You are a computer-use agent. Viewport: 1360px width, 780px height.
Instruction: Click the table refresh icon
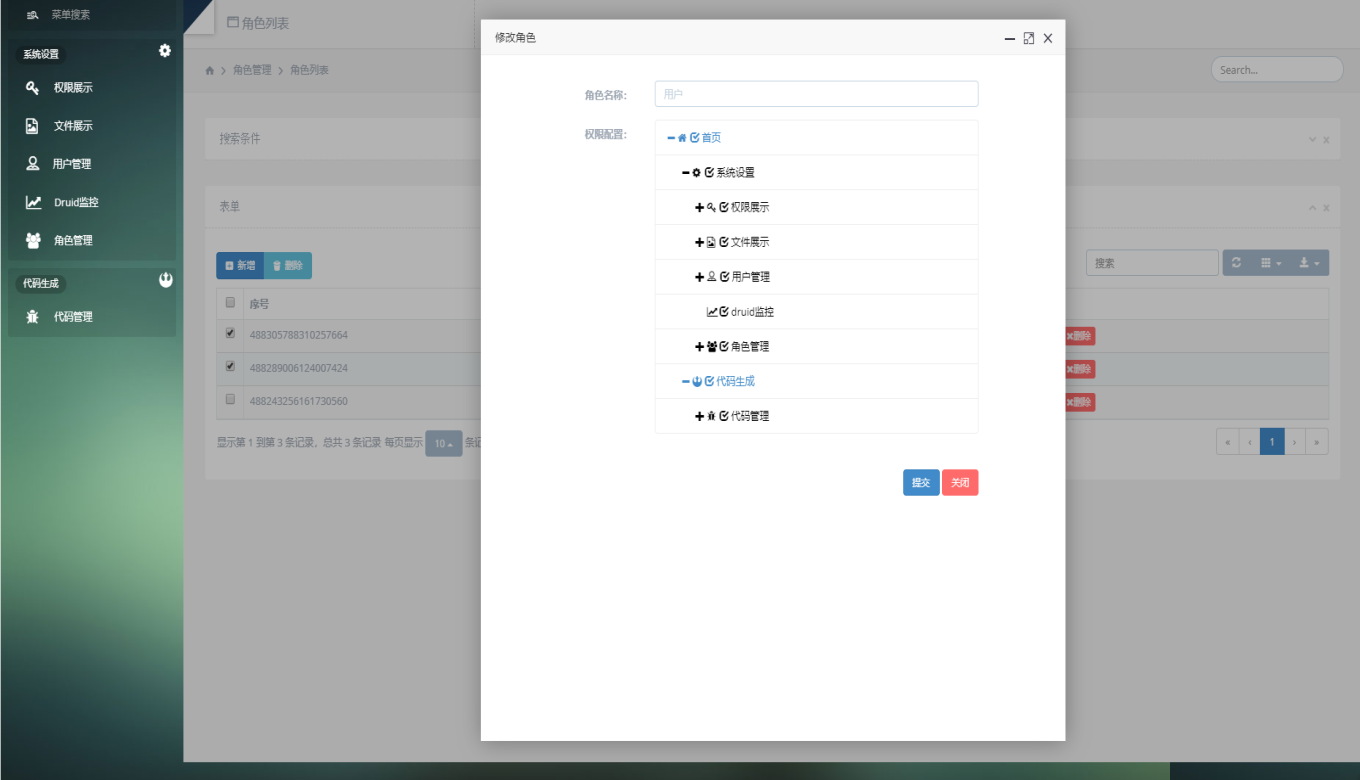[x=1237, y=262]
